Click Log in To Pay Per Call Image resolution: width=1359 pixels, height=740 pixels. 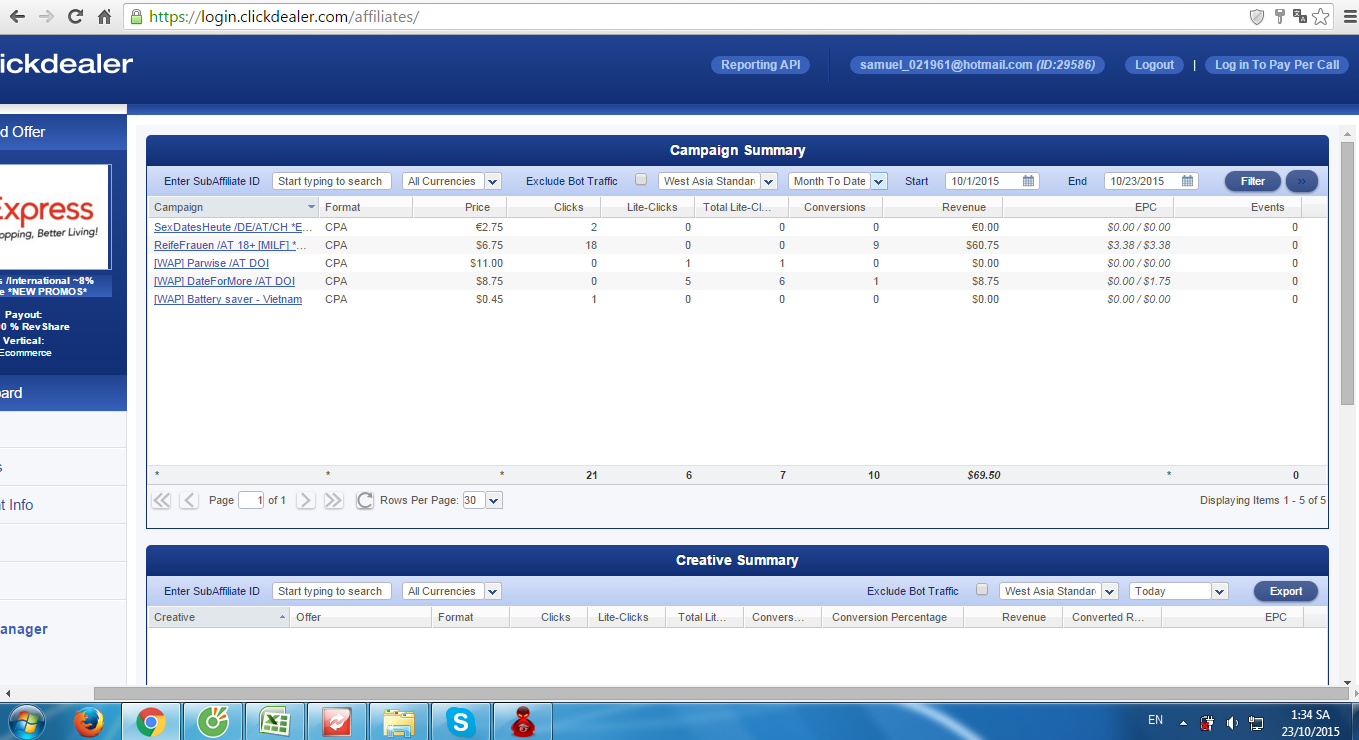coord(1277,65)
